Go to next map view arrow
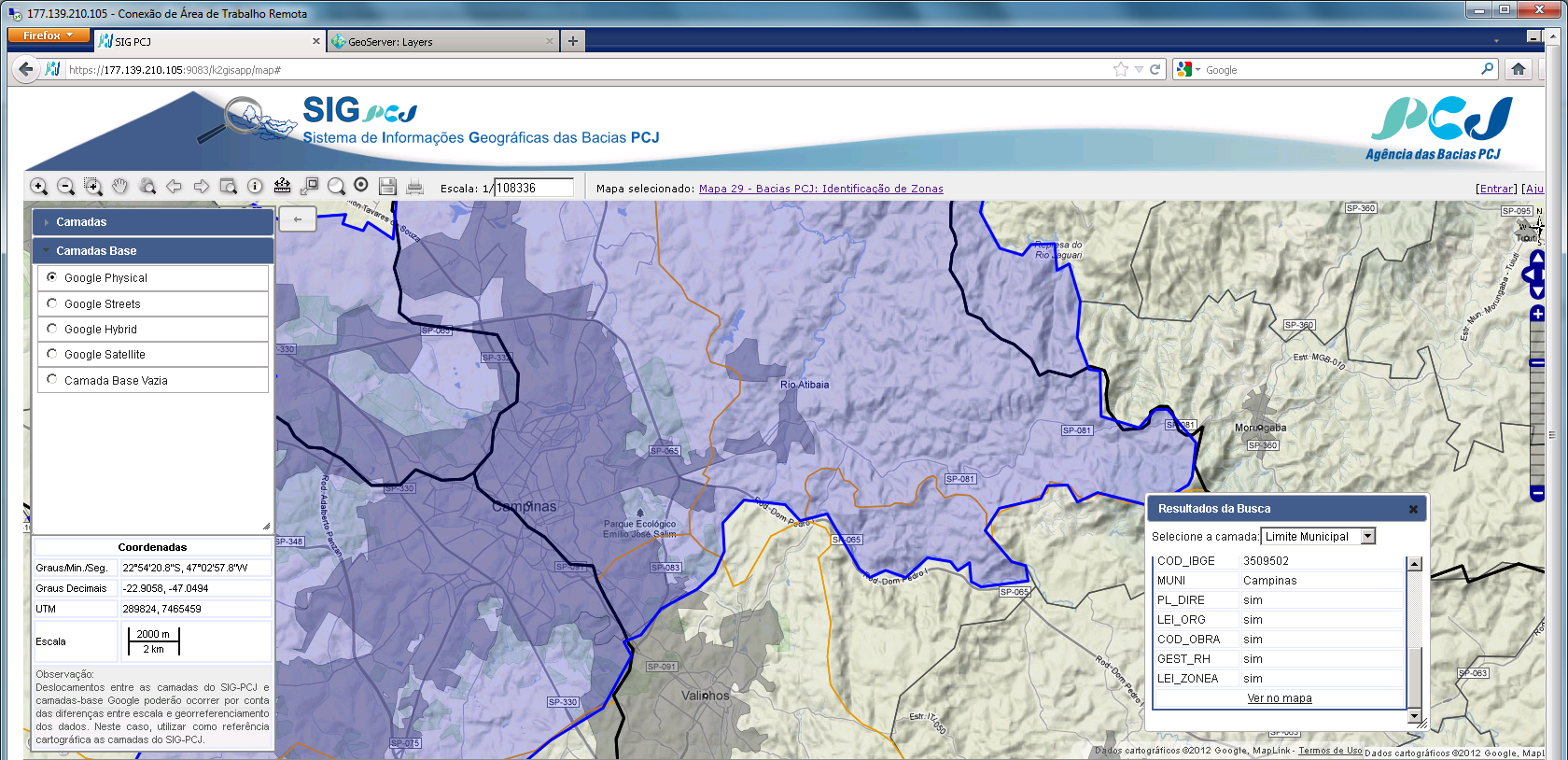Image resolution: width=1568 pixels, height=760 pixels. pyautogui.click(x=202, y=187)
